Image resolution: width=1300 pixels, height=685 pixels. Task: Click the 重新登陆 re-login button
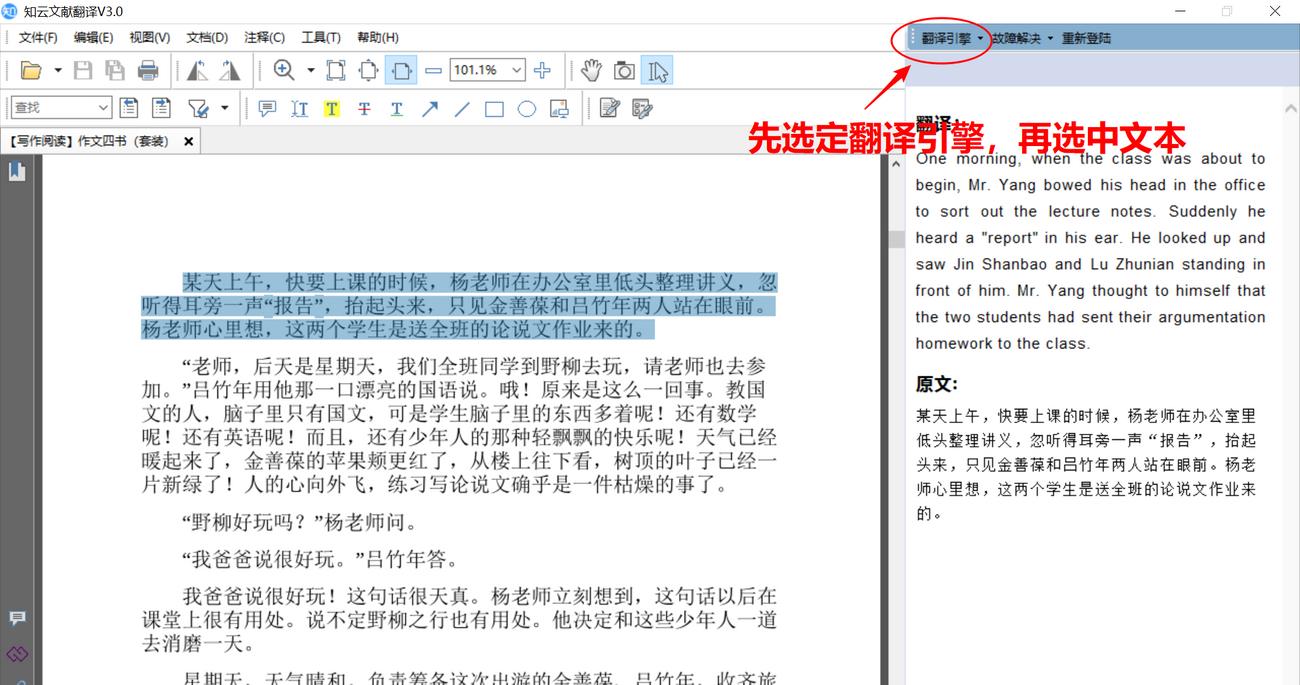pos(1085,36)
